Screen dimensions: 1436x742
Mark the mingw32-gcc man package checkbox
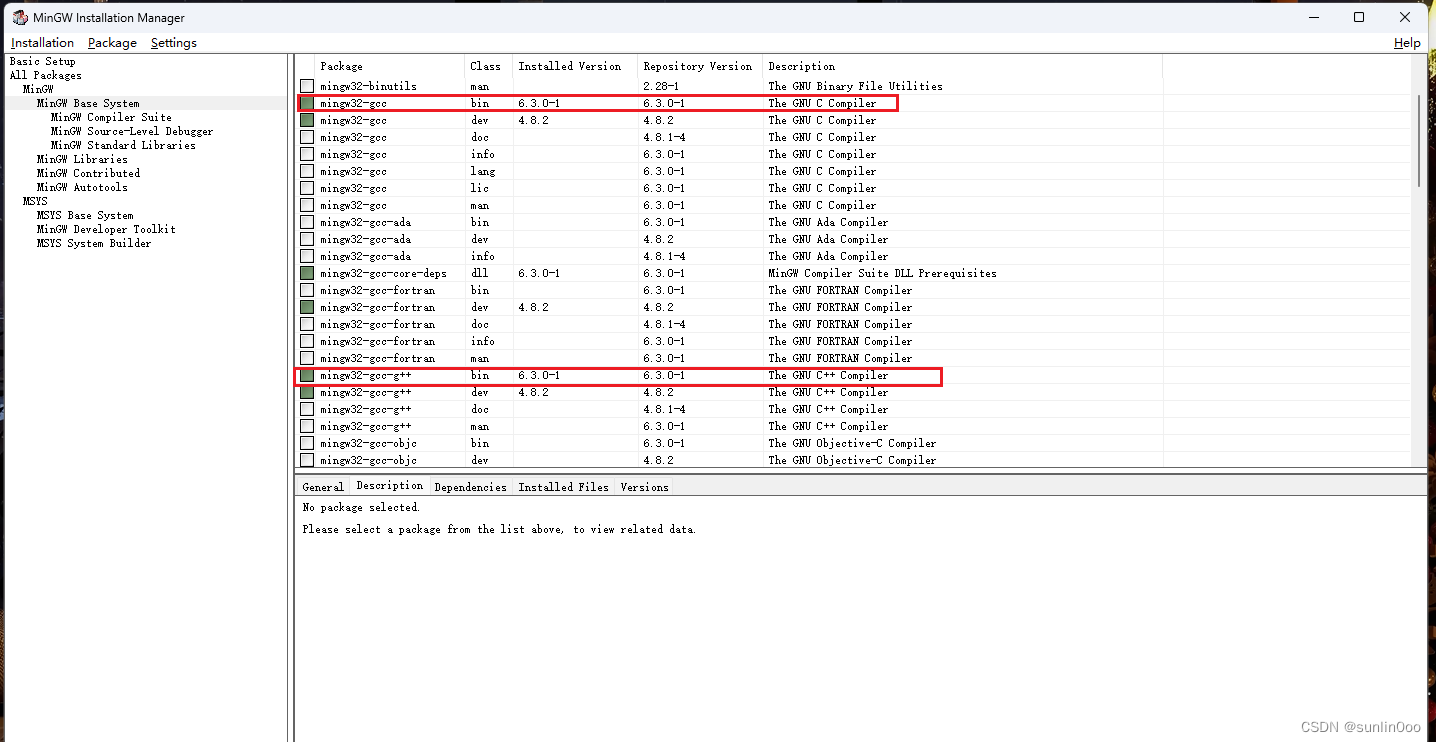point(307,205)
